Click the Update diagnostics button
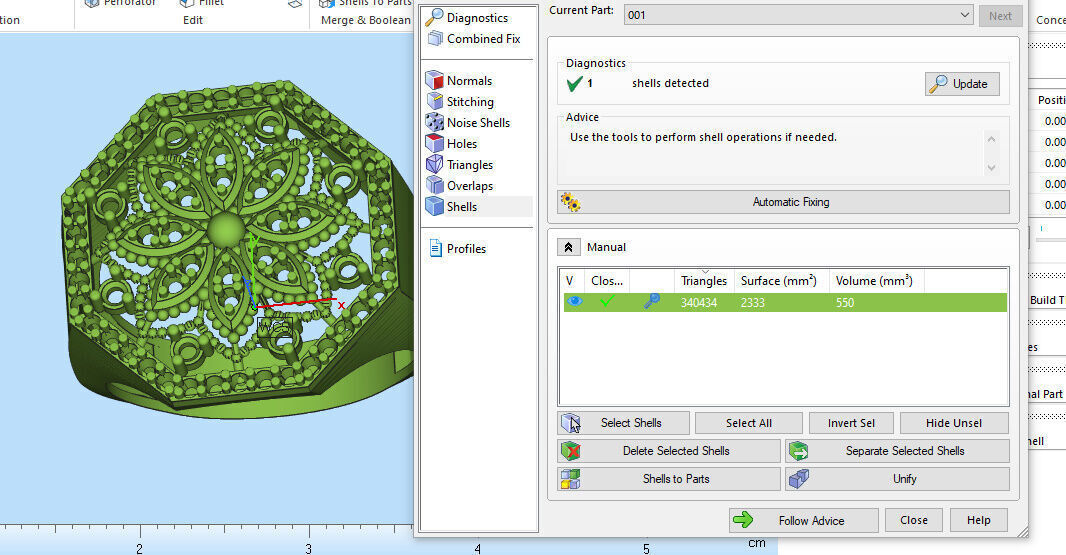Screen dimensions: 1066x555 point(962,84)
